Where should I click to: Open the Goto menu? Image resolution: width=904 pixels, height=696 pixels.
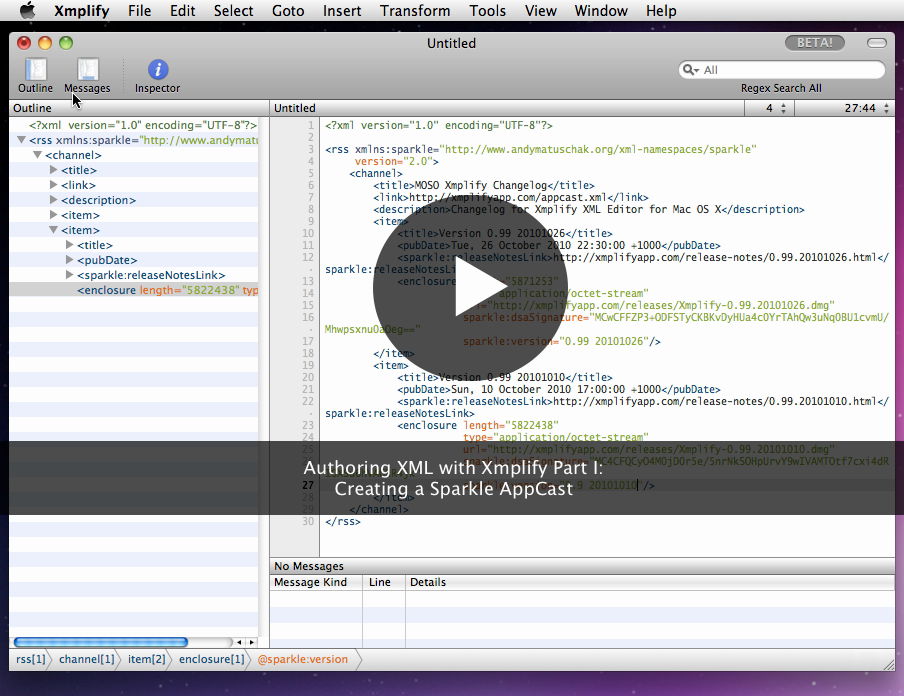[288, 11]
